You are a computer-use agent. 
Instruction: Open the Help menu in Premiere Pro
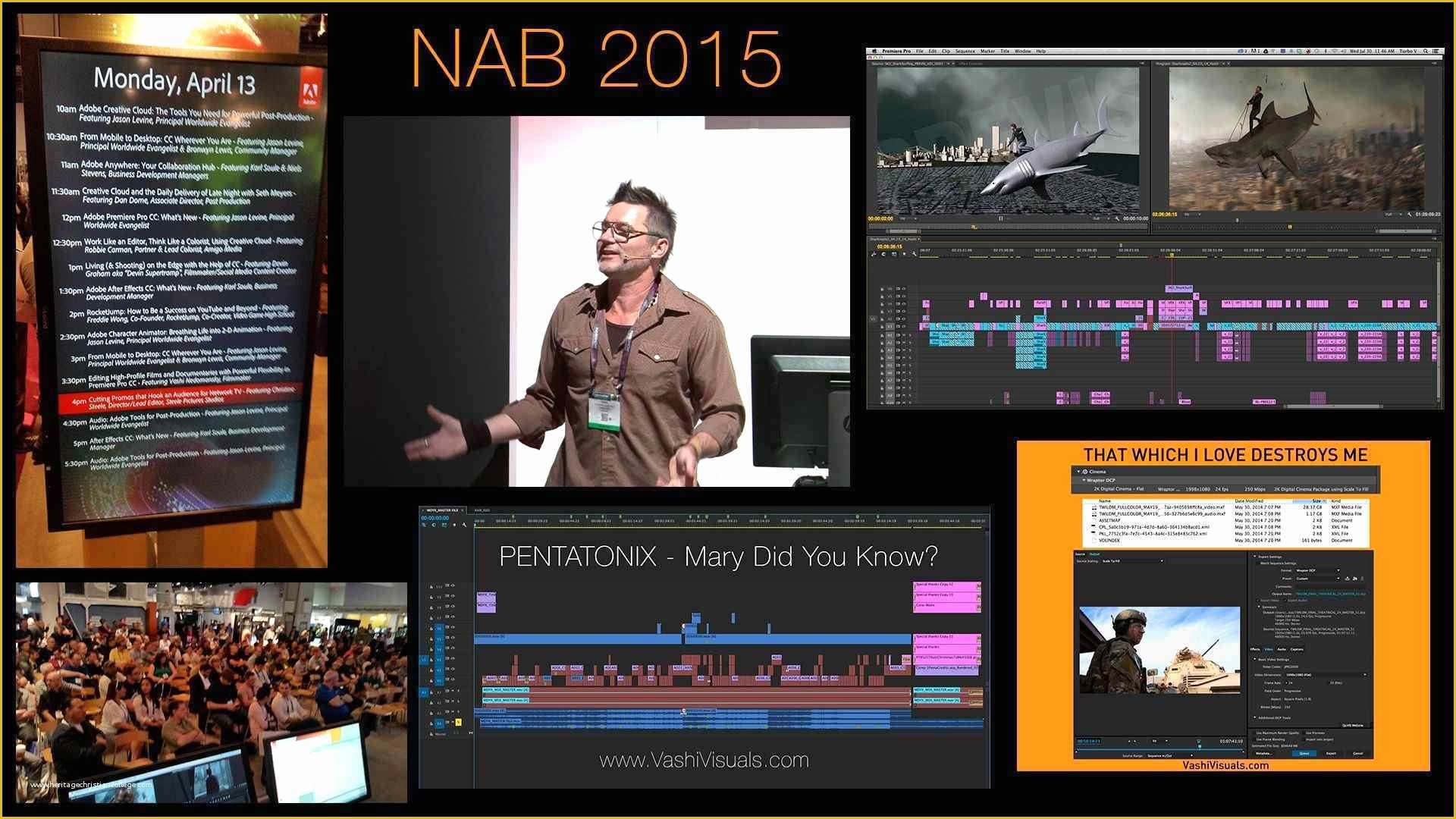click(1041, 51)
